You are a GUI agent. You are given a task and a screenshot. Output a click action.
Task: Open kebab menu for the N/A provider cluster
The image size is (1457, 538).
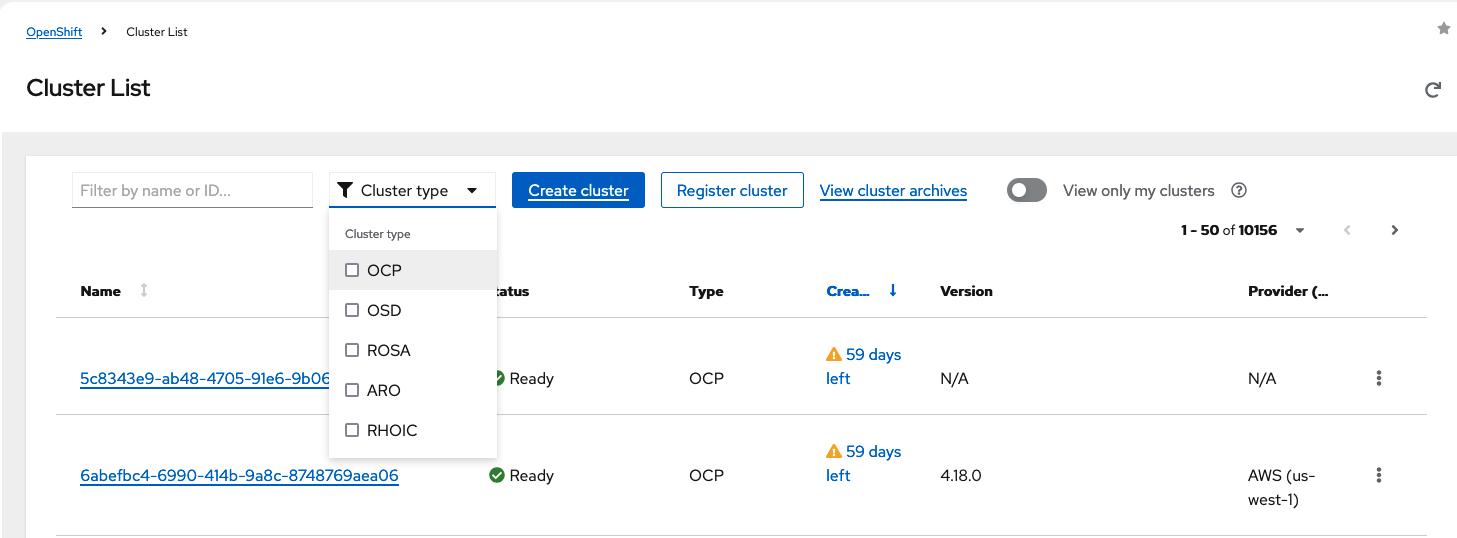(x=1379, y=378)
